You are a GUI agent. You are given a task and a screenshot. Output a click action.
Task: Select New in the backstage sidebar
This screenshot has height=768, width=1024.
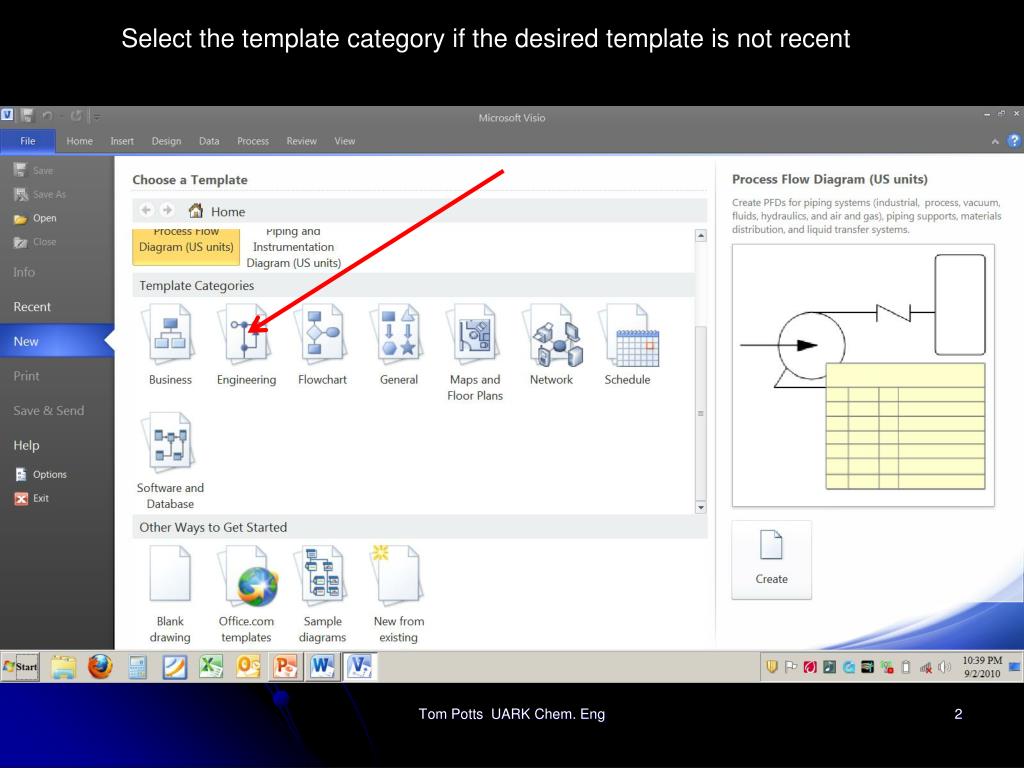[57, 341]
